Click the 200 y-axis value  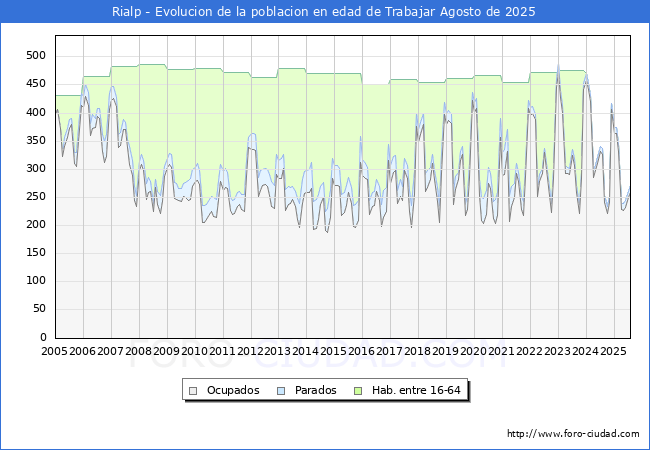pos(36,225)
